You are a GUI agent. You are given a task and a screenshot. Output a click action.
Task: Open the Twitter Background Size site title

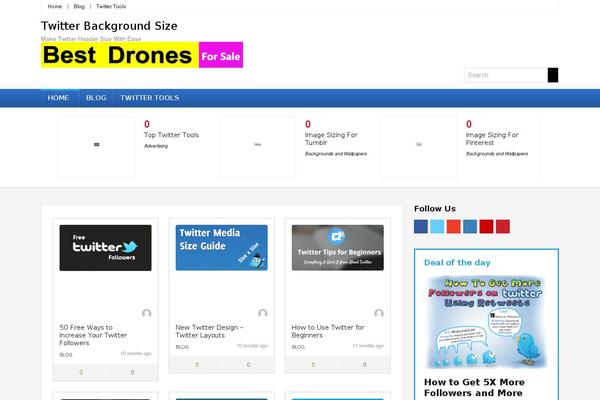tap(109, 26)
